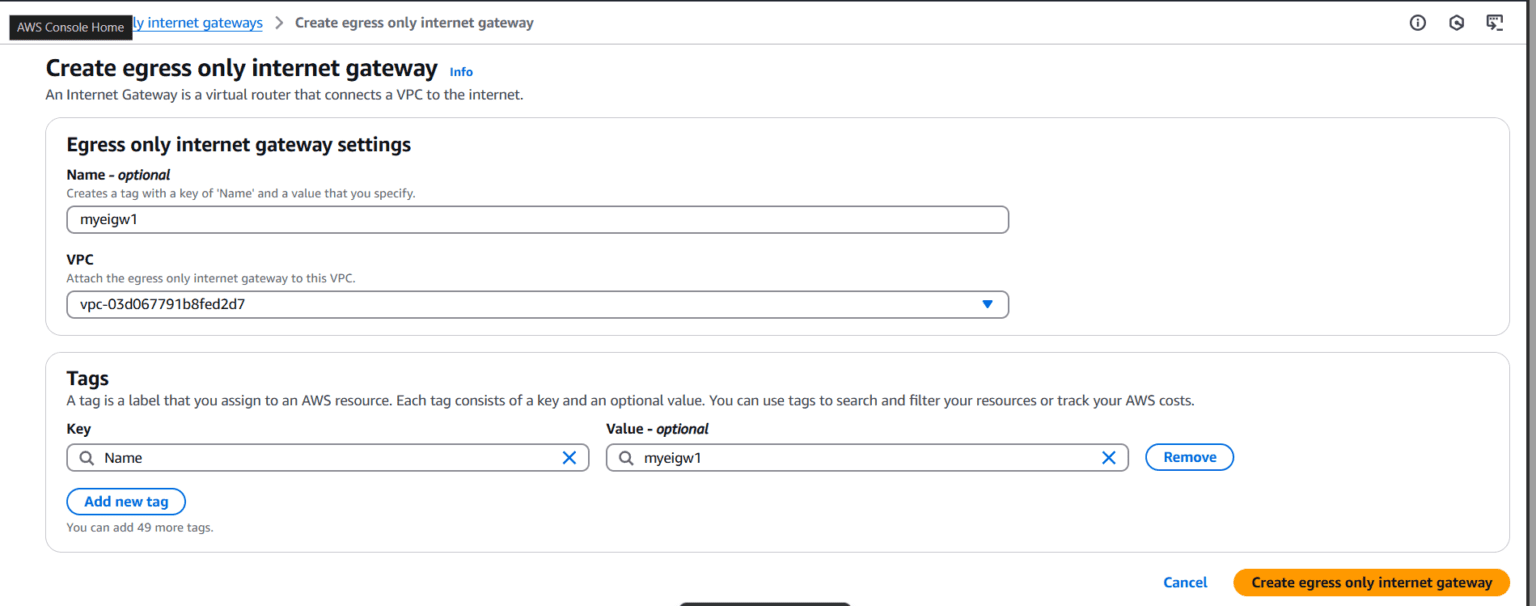Image resolution: width=1536 pixels, height=606 pixels.
Task: Open the Info link beside the page title
Action: tap(461, 71)
